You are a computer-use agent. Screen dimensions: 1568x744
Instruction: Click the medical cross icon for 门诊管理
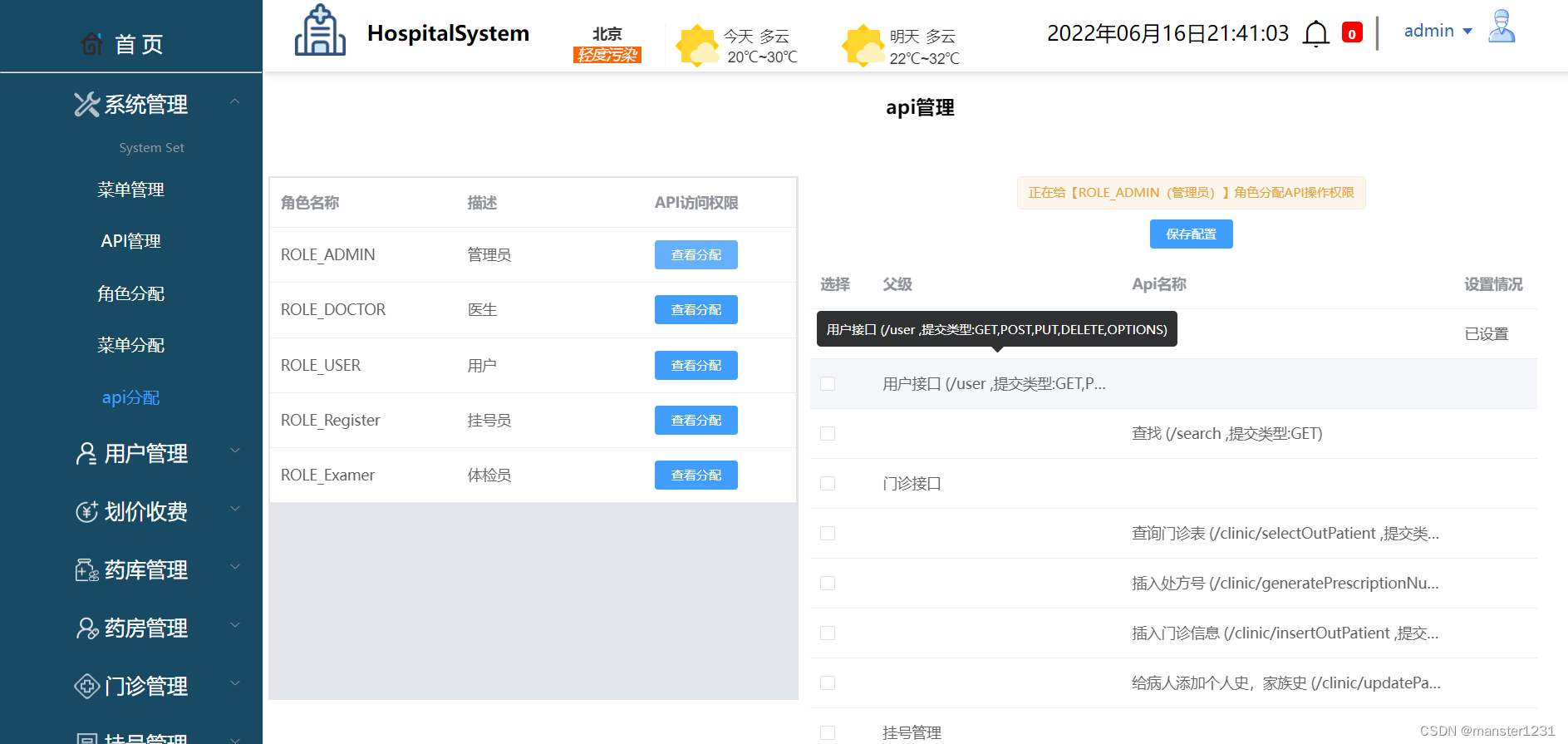coord(86,686)
